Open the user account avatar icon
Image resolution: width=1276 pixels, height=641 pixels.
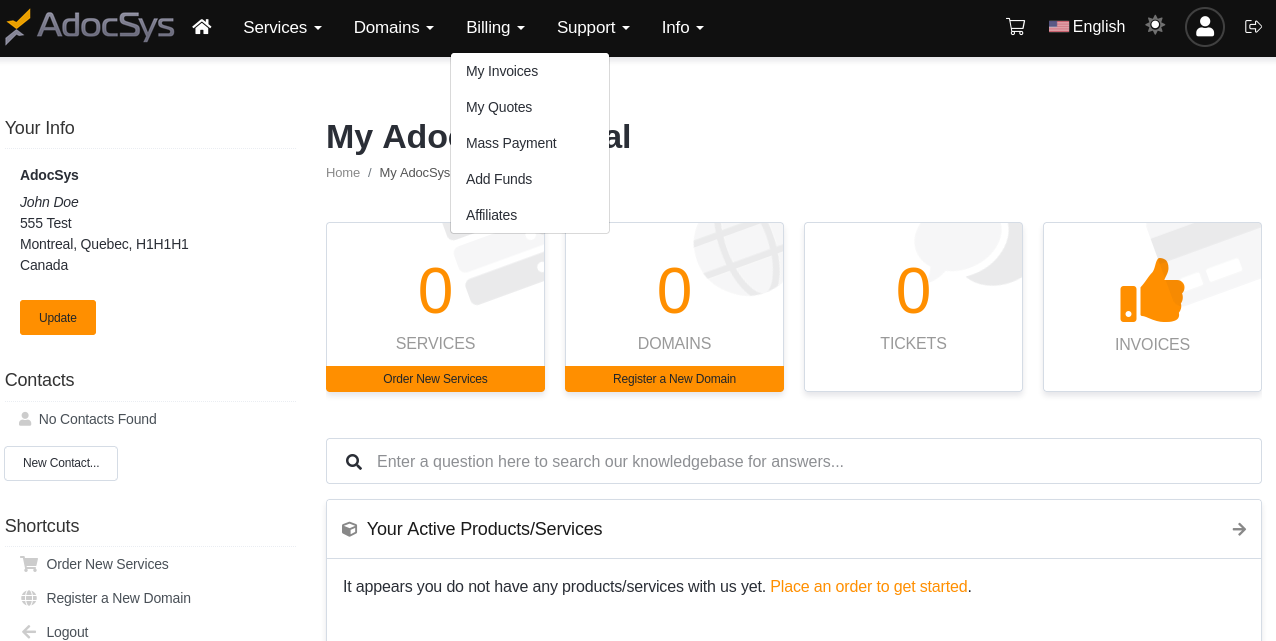(x=1204, y=27)
